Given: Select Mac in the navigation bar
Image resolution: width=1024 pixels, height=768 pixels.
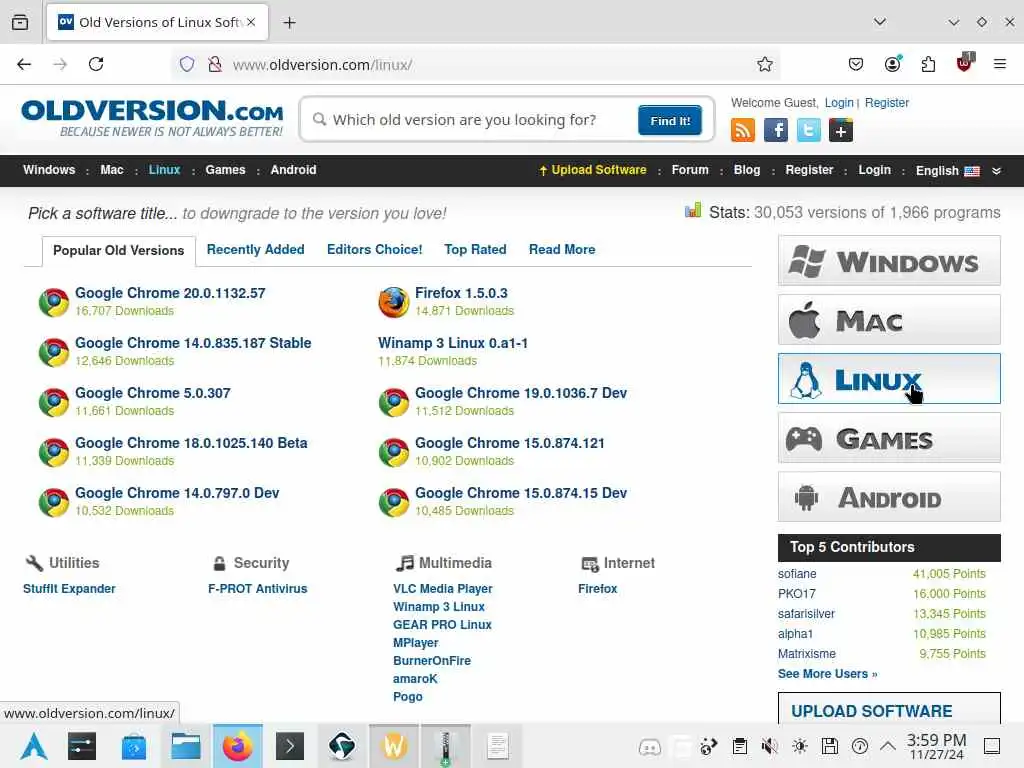Looking at the screenshot, I should pyautogui.click(x=112, y=170).
